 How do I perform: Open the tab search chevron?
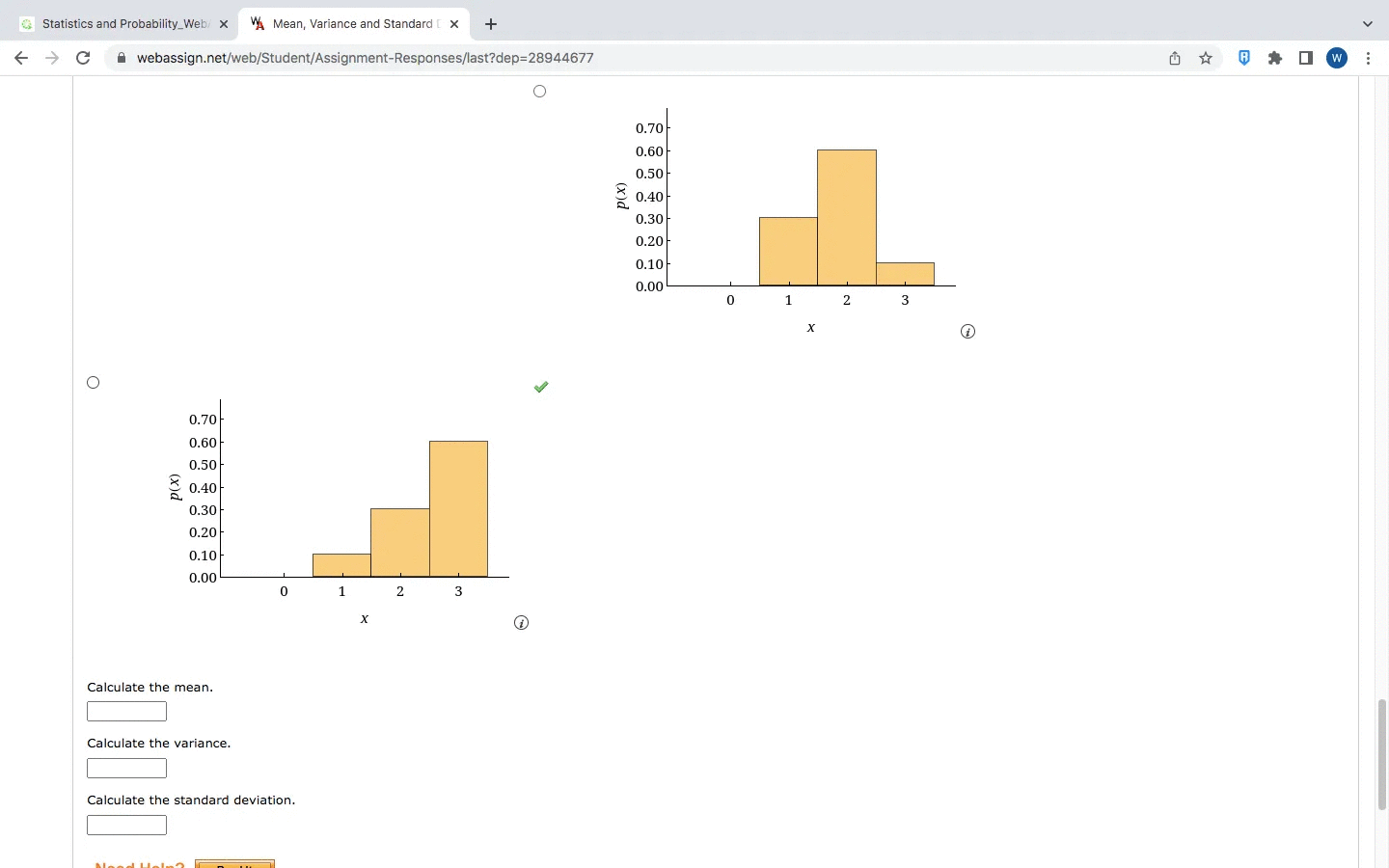tap(1367, 24)
